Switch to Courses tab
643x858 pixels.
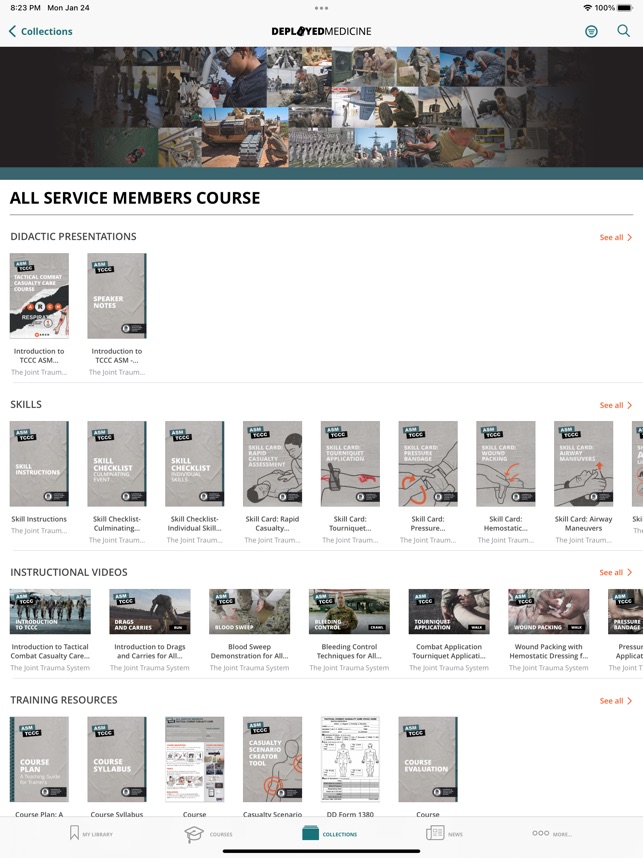pyautogui.click(x=208, y=834)
